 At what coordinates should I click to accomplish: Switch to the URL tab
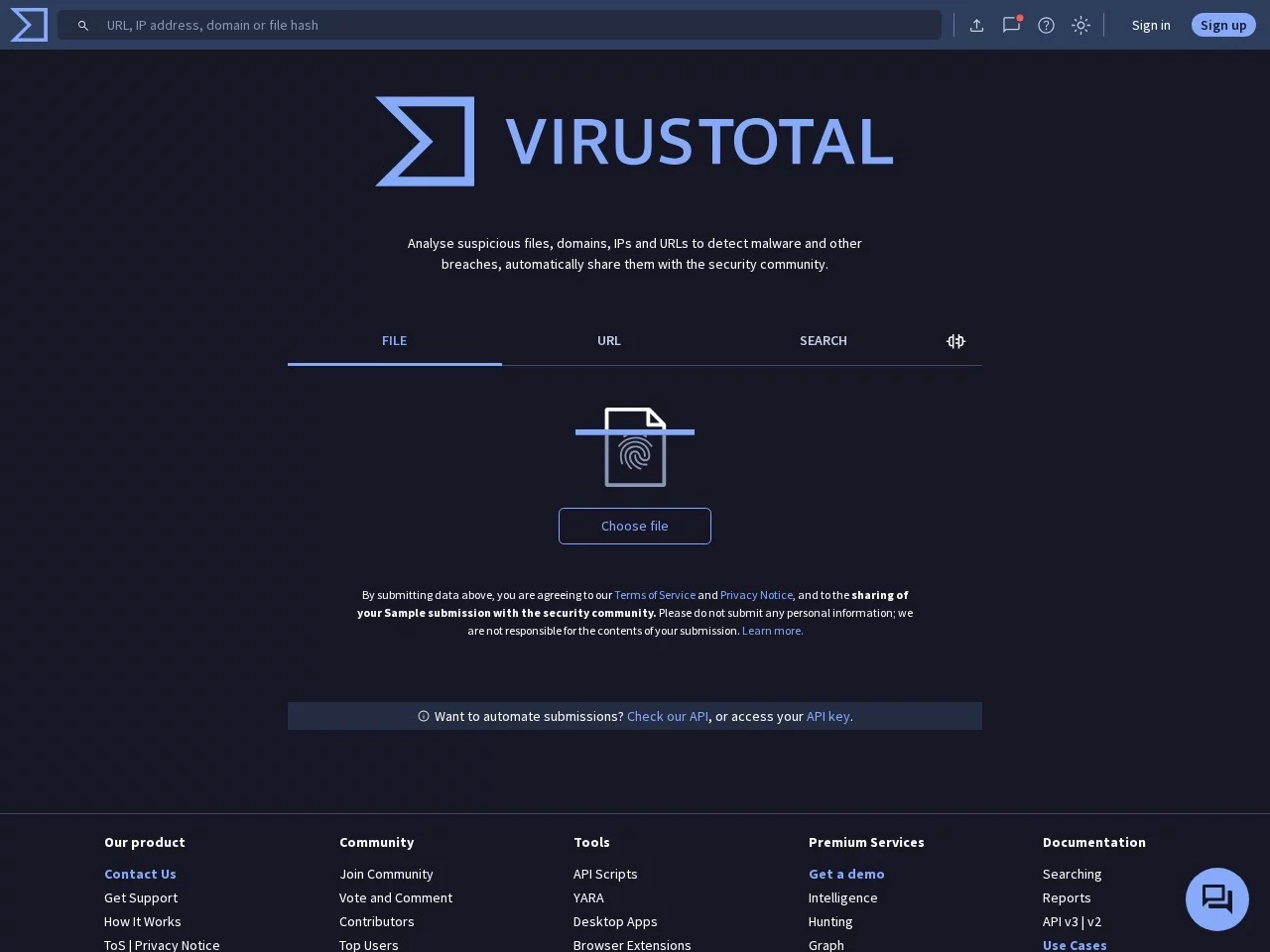608,340
